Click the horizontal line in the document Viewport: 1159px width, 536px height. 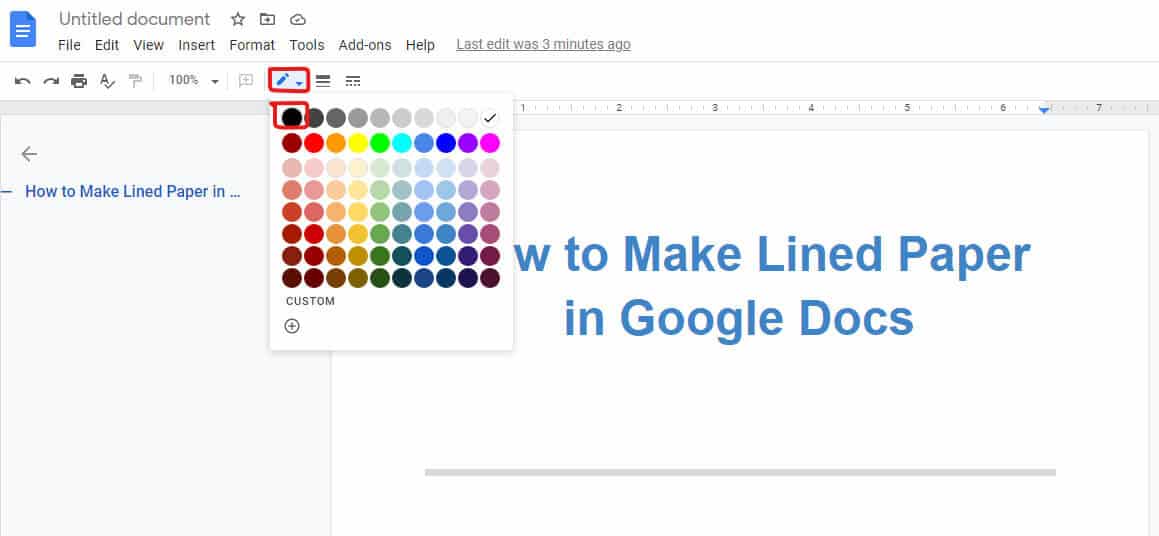point(740,472)
